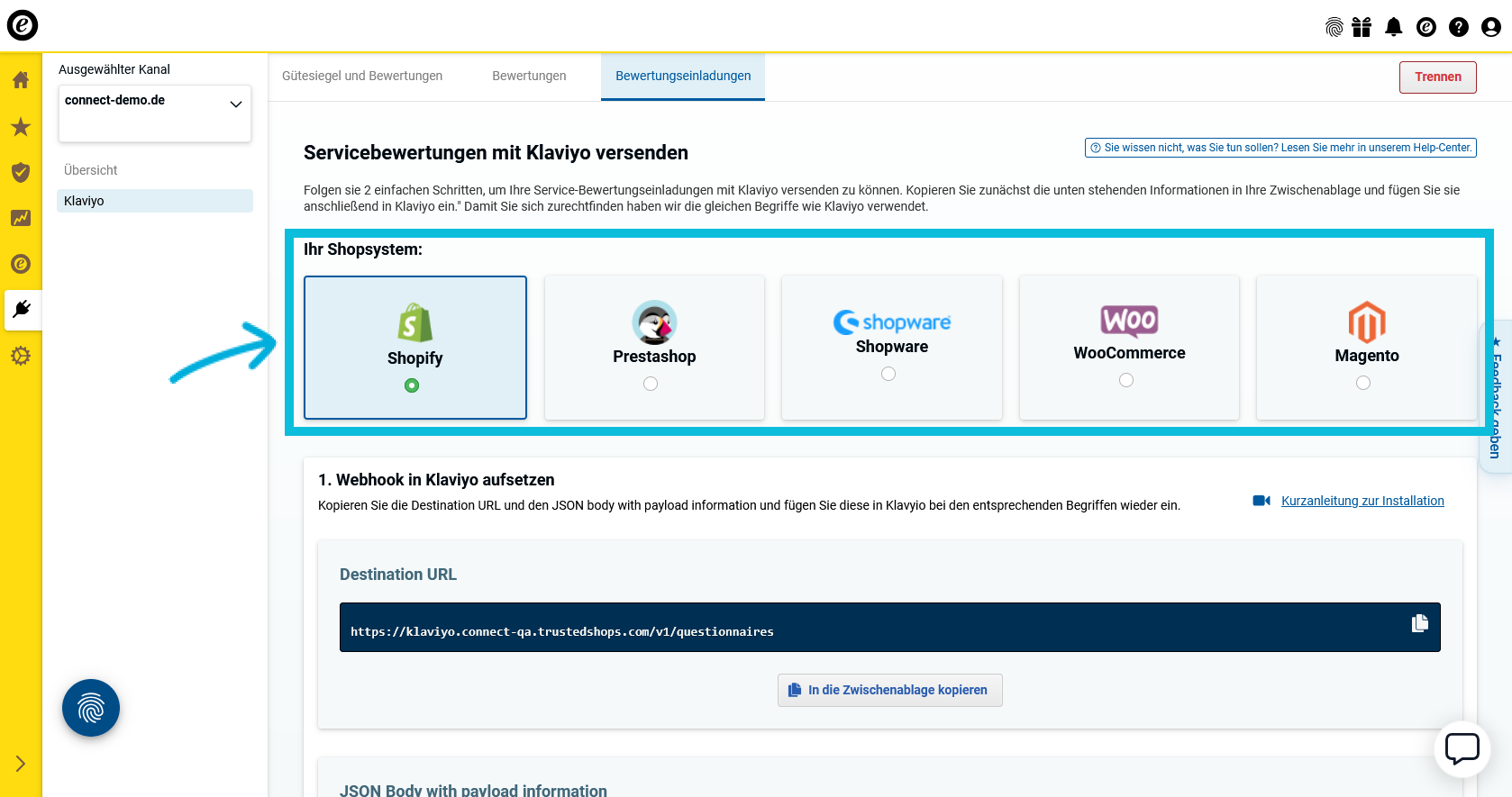
Task: Open notifications bell icon
Action: (1394, 27)
